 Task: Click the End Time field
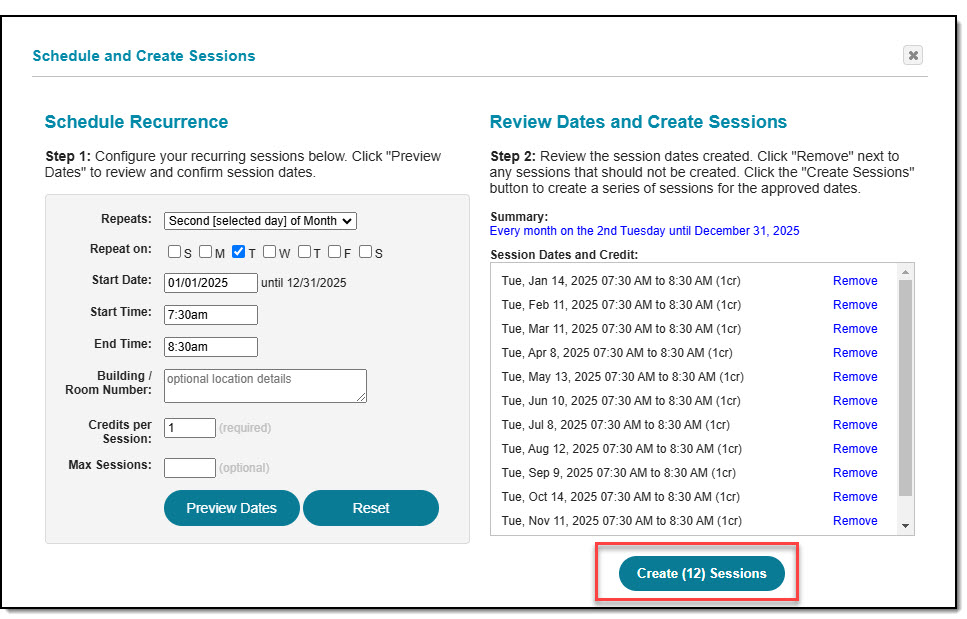211,347
